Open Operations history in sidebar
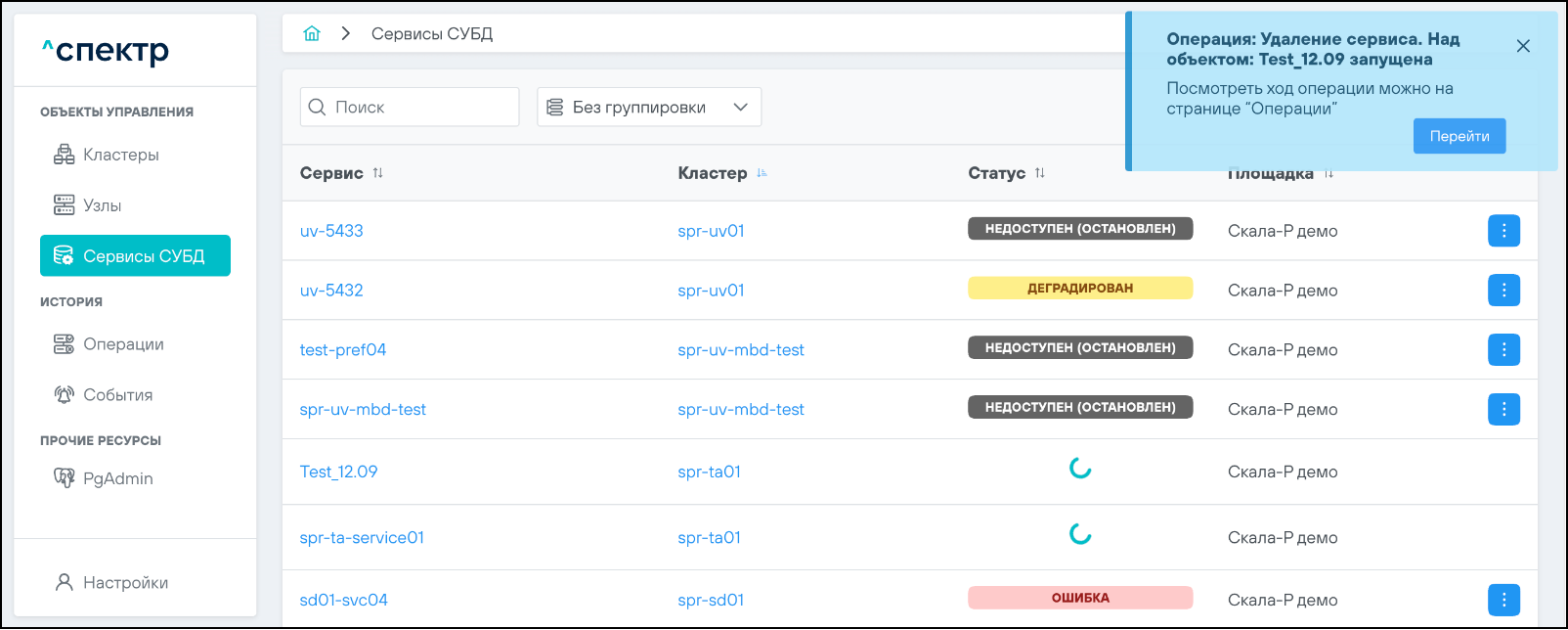 click(x=123, y=344)
